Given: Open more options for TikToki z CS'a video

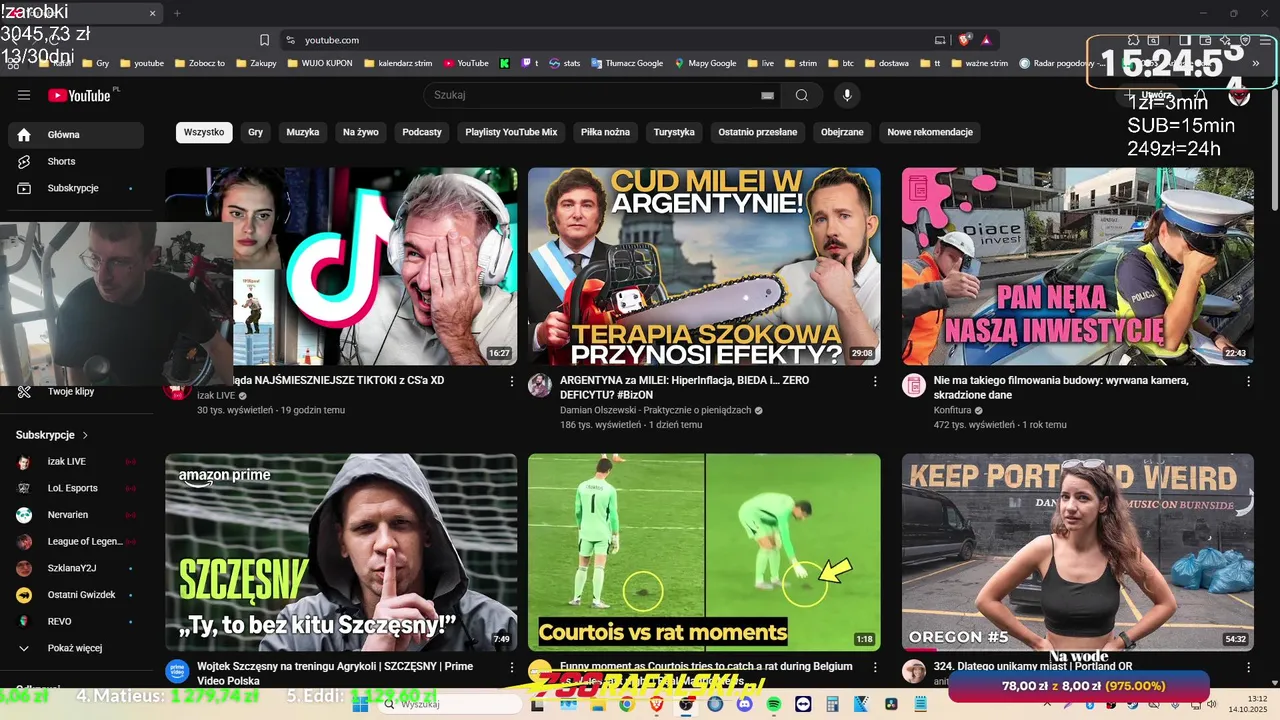Looking at the screenshot, I should click(x=512, y=382).
